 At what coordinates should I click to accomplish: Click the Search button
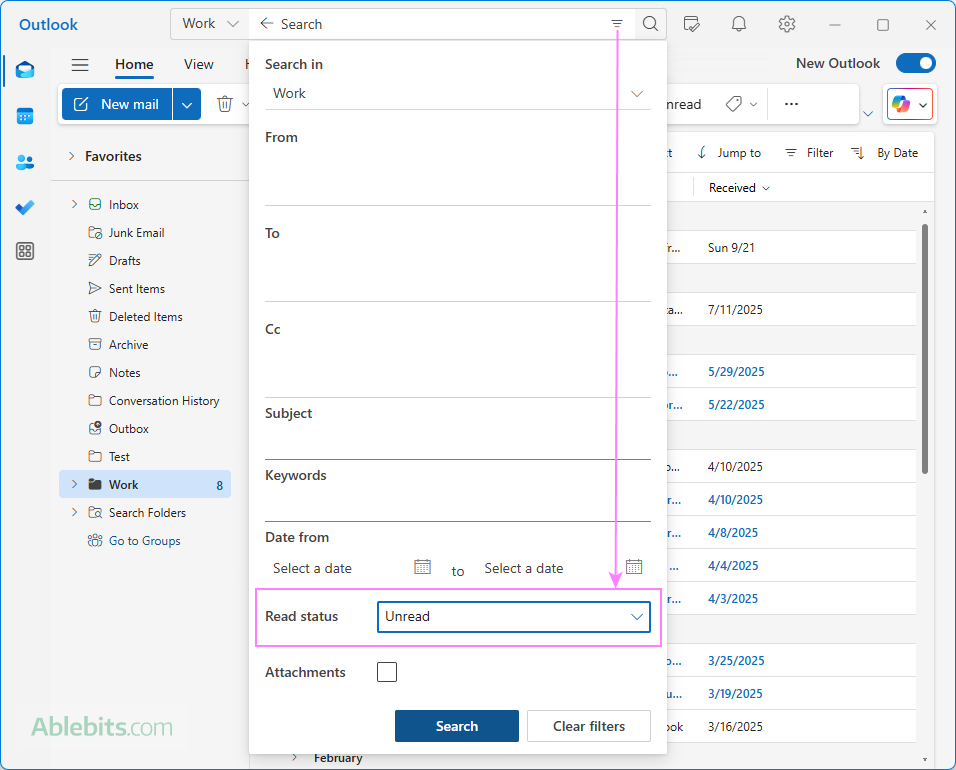pyautogui.click(x=456, y=726)
